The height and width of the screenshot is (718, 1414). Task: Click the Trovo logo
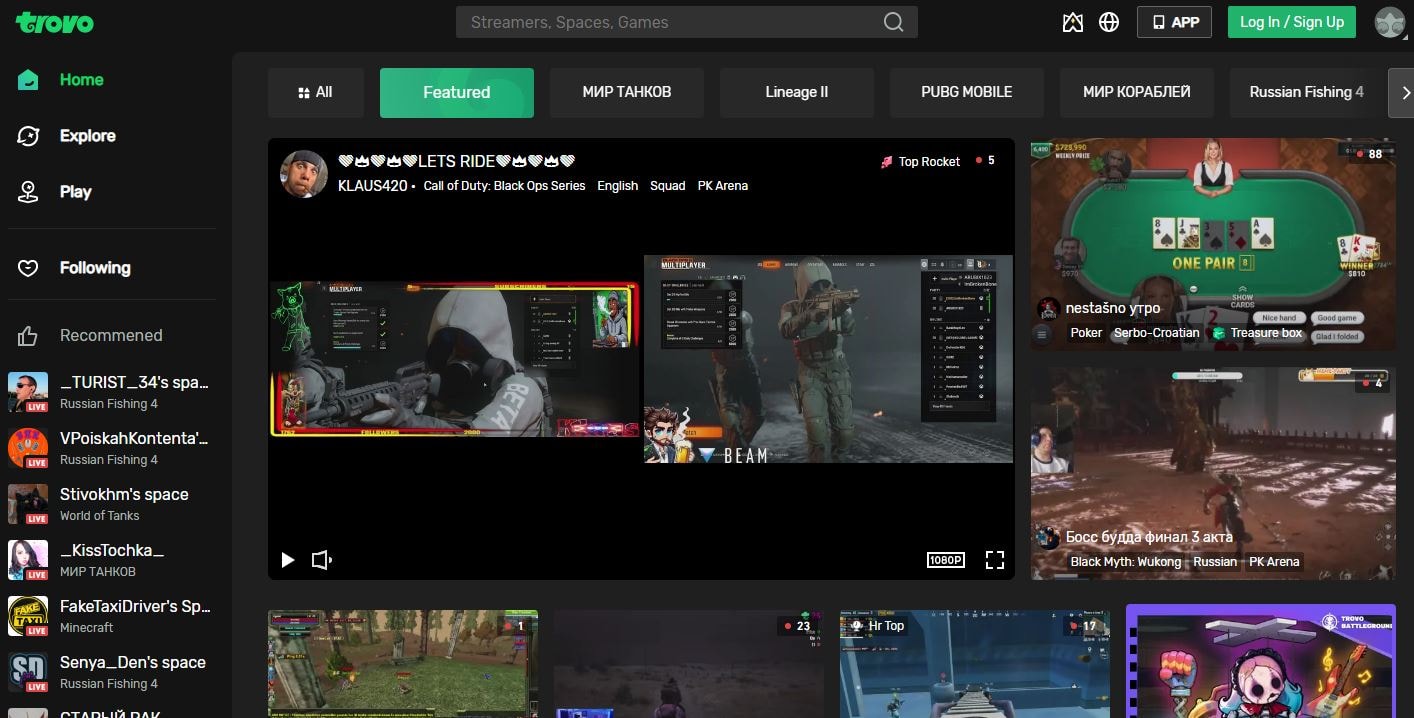[55, 22]
